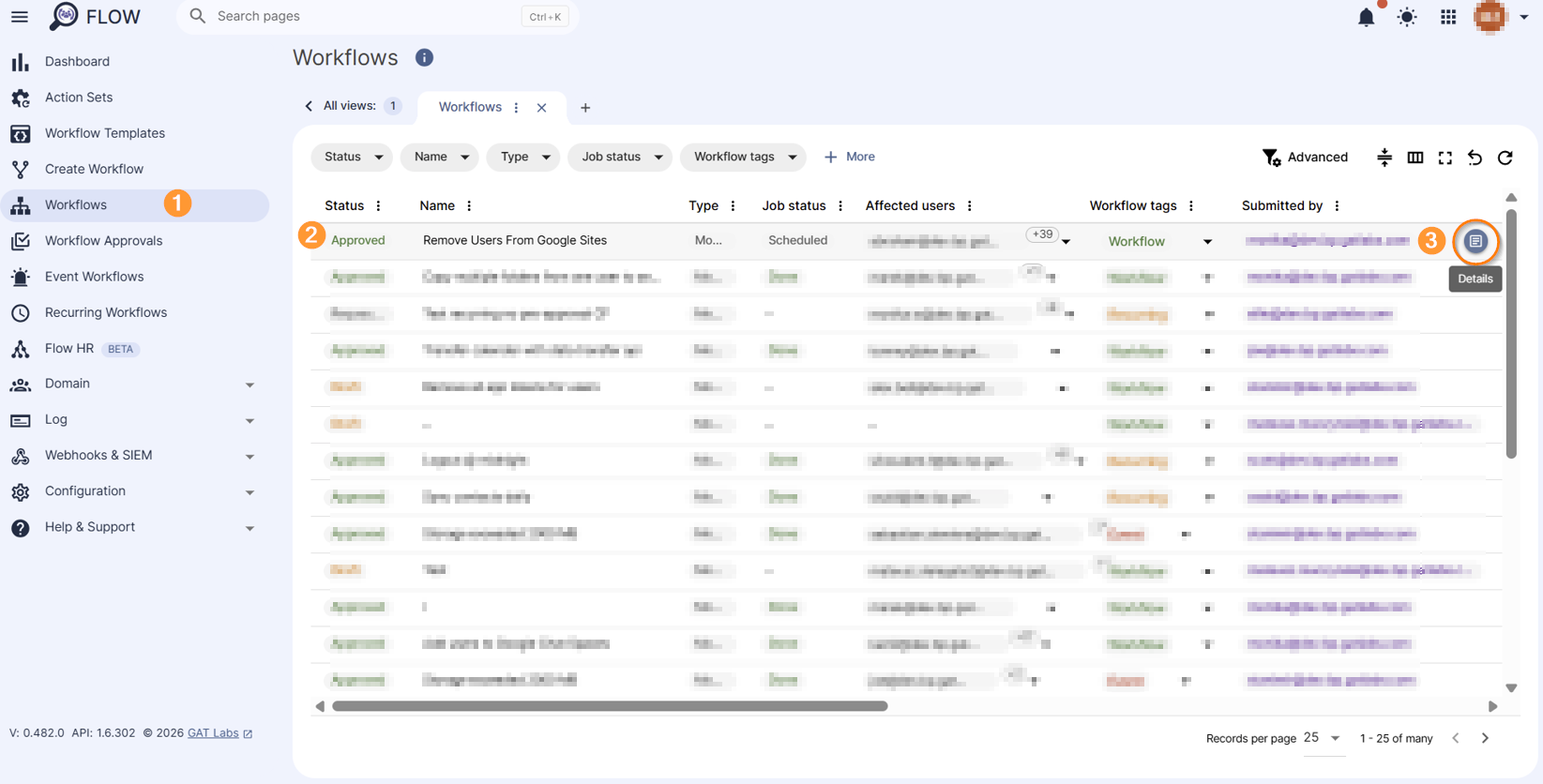Viewport: 1543px width, 784px height.
Task: Open the Status filter dropdown
Action: point(353,157)
